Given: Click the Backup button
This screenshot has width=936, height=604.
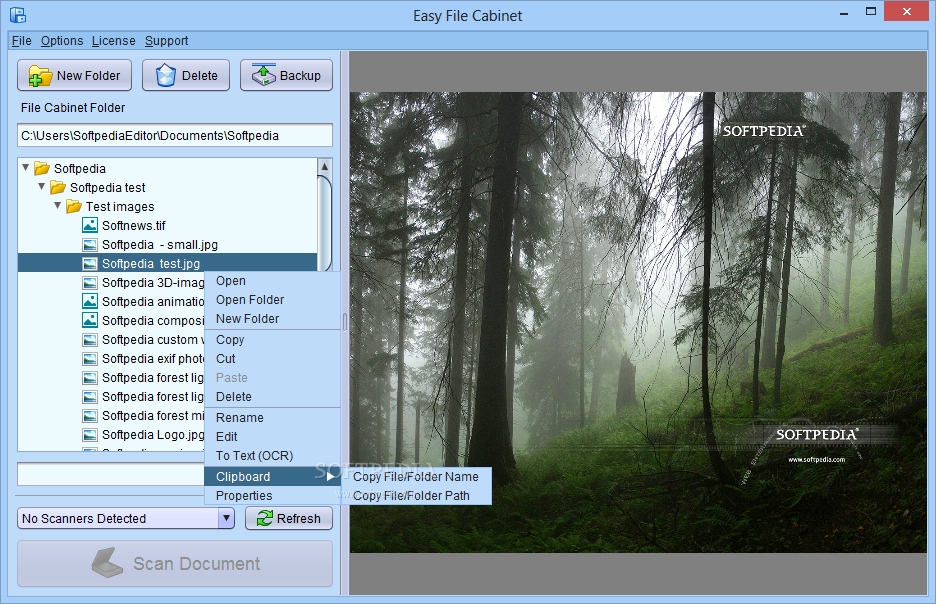Looking at the screenshot, I should tap(287, 75).
